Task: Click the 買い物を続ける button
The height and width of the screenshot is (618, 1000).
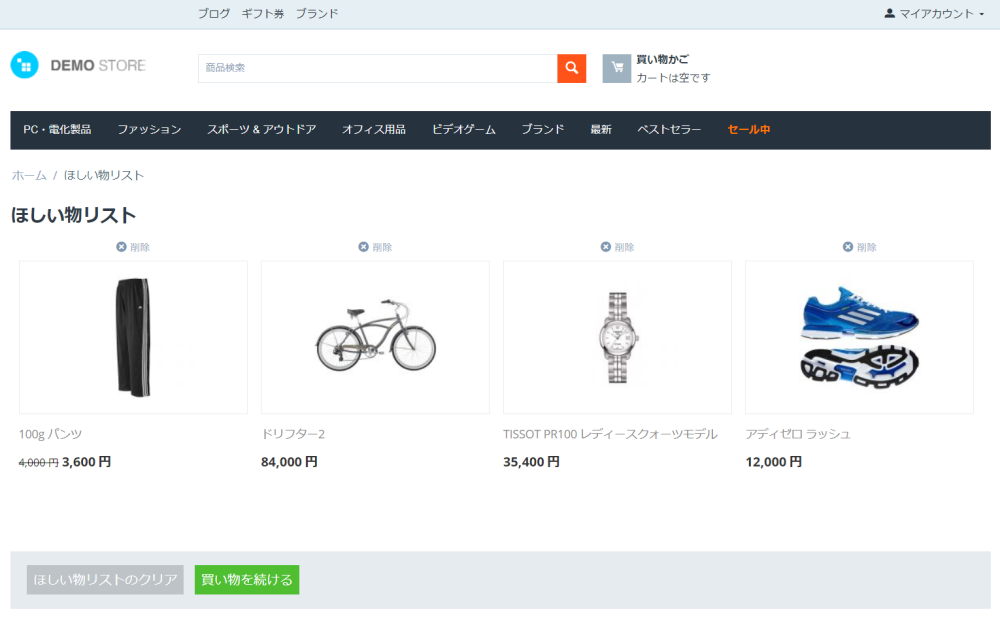Action: 247,580
